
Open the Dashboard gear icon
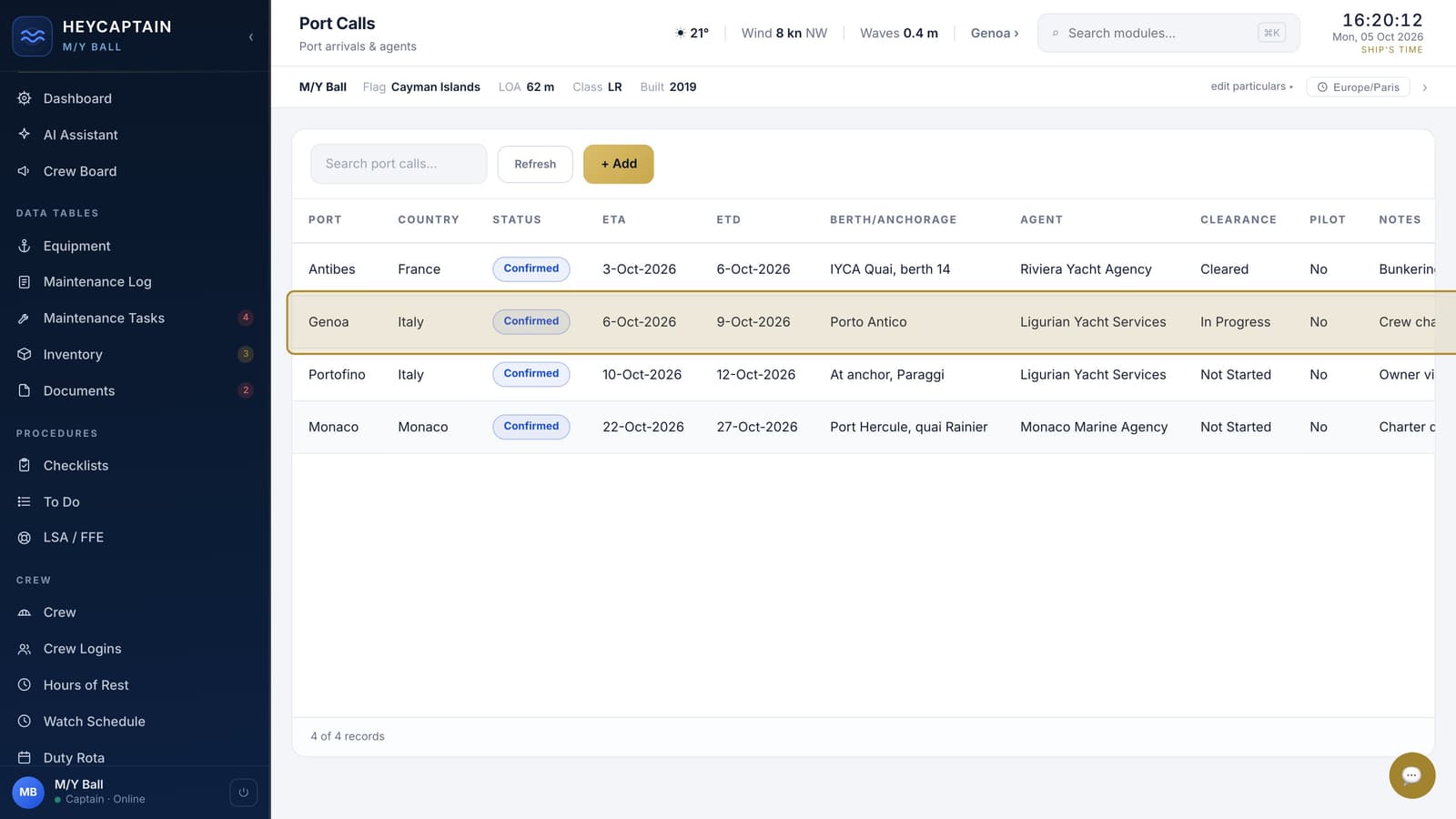(x=25, y=98)
